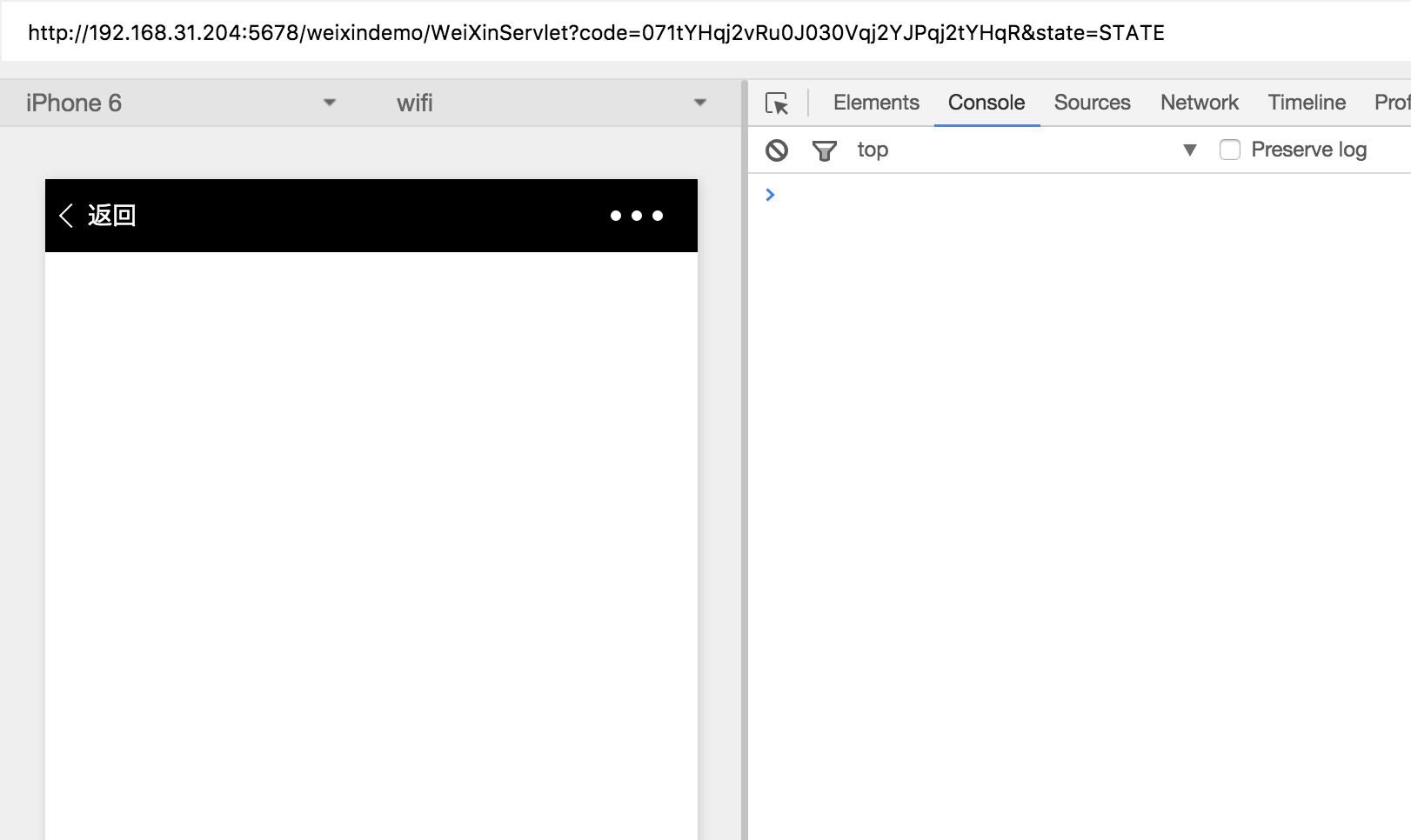This screenshot has width=1411, height=840.
Task: Open the three-dot more menu
Action: [637, 216]
